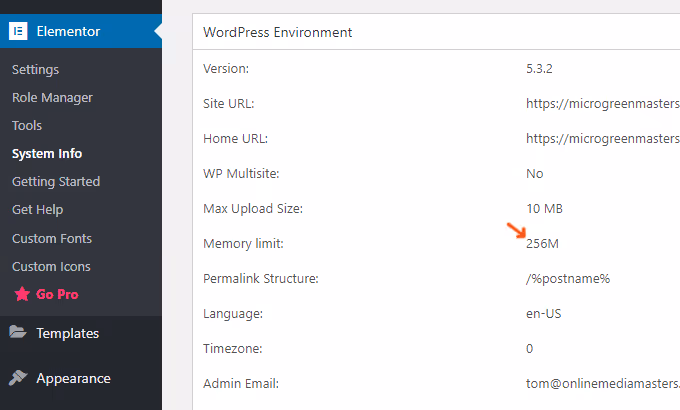Open the Tools submenu item
Image resolution: width=680 pixels, height=410 pixels.
27,125
